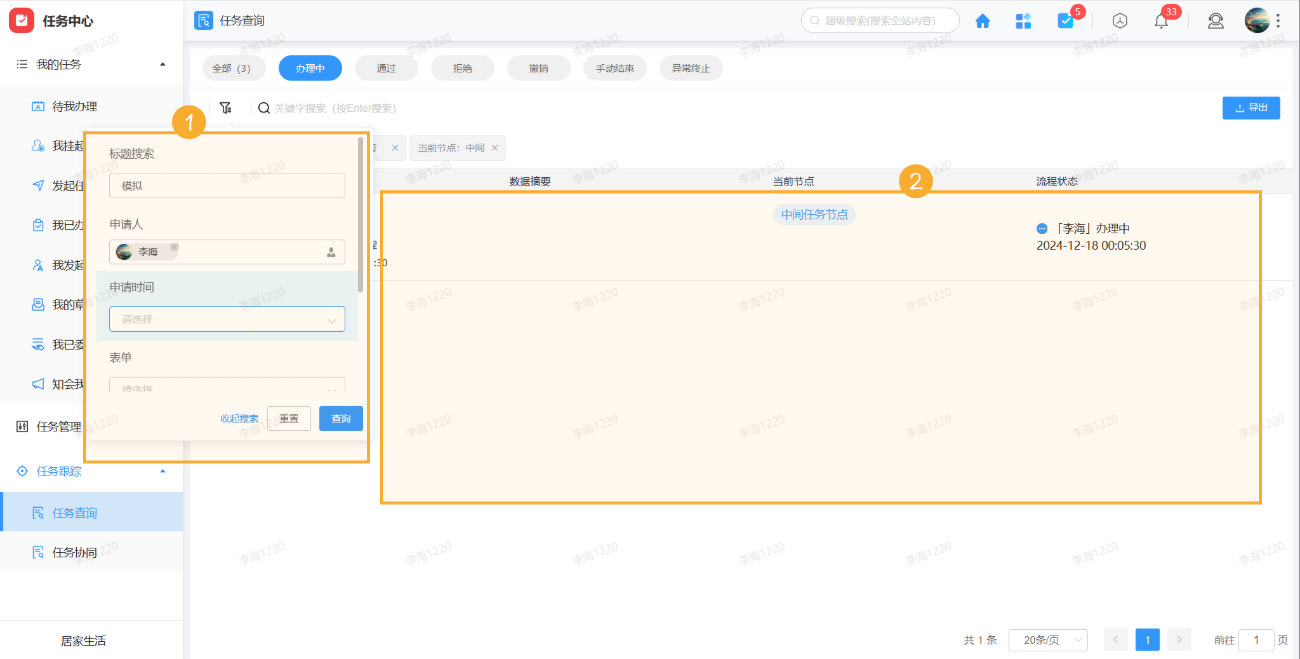
Task: Click the customer service headset icon
Action: coord(1215,21)
